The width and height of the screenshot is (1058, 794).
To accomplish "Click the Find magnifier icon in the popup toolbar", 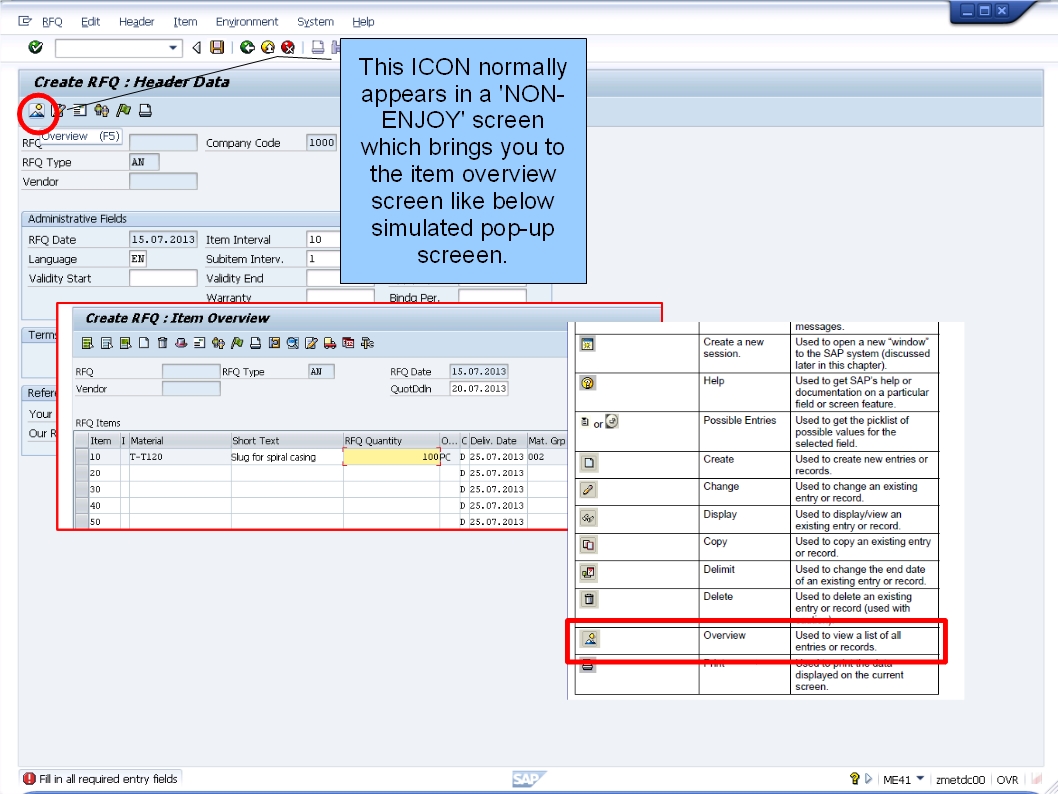I will (294, 344).
